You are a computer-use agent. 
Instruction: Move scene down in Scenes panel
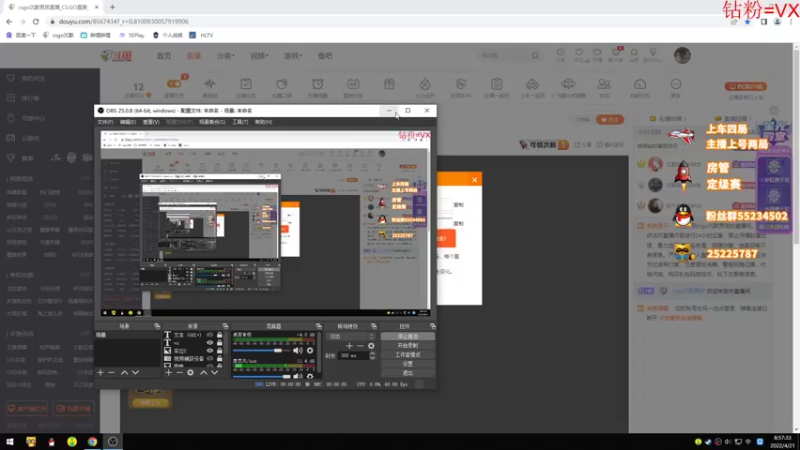pos(135,372)
